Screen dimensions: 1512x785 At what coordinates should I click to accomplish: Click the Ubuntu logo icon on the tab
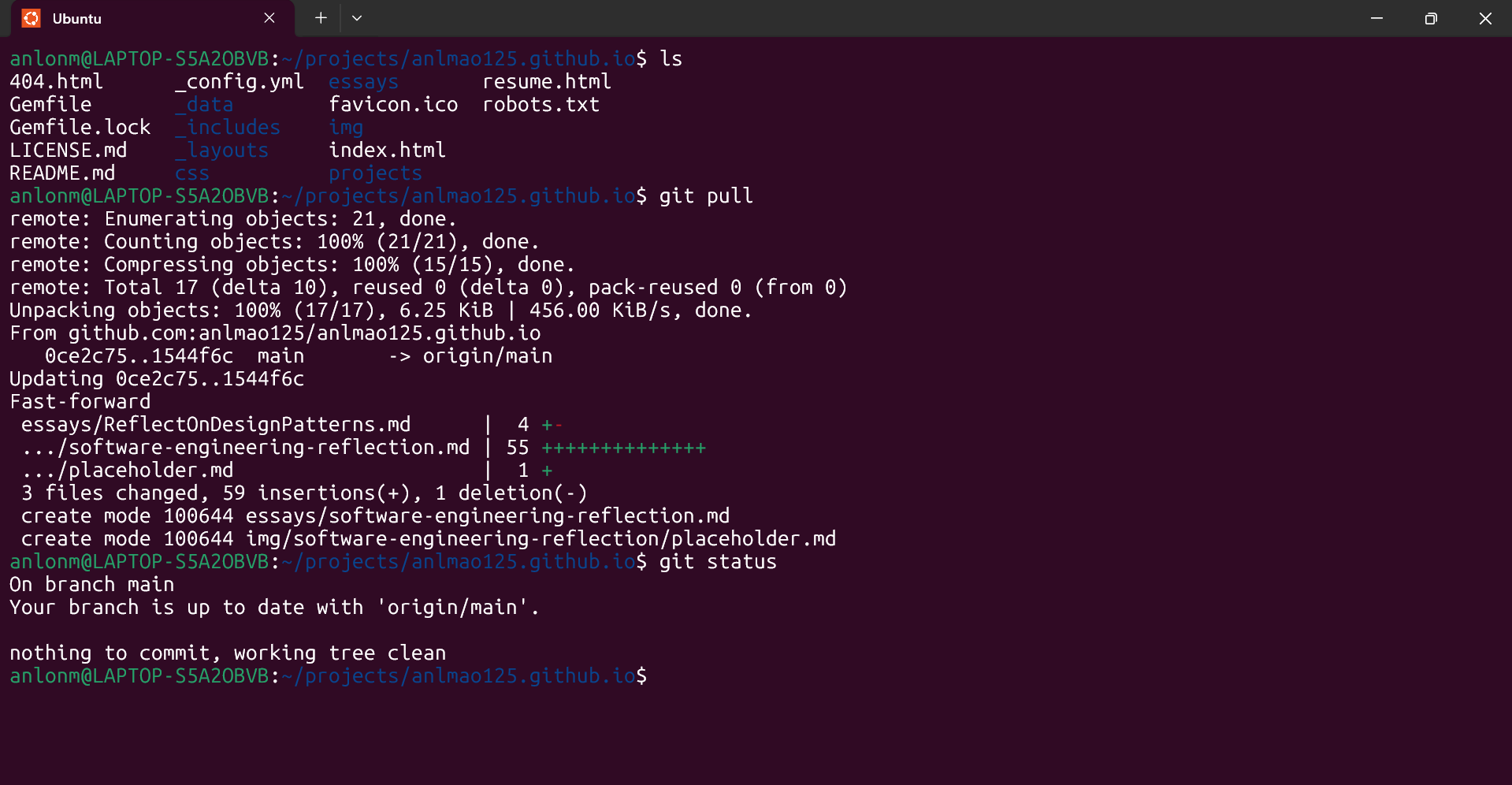coord(31,18)
